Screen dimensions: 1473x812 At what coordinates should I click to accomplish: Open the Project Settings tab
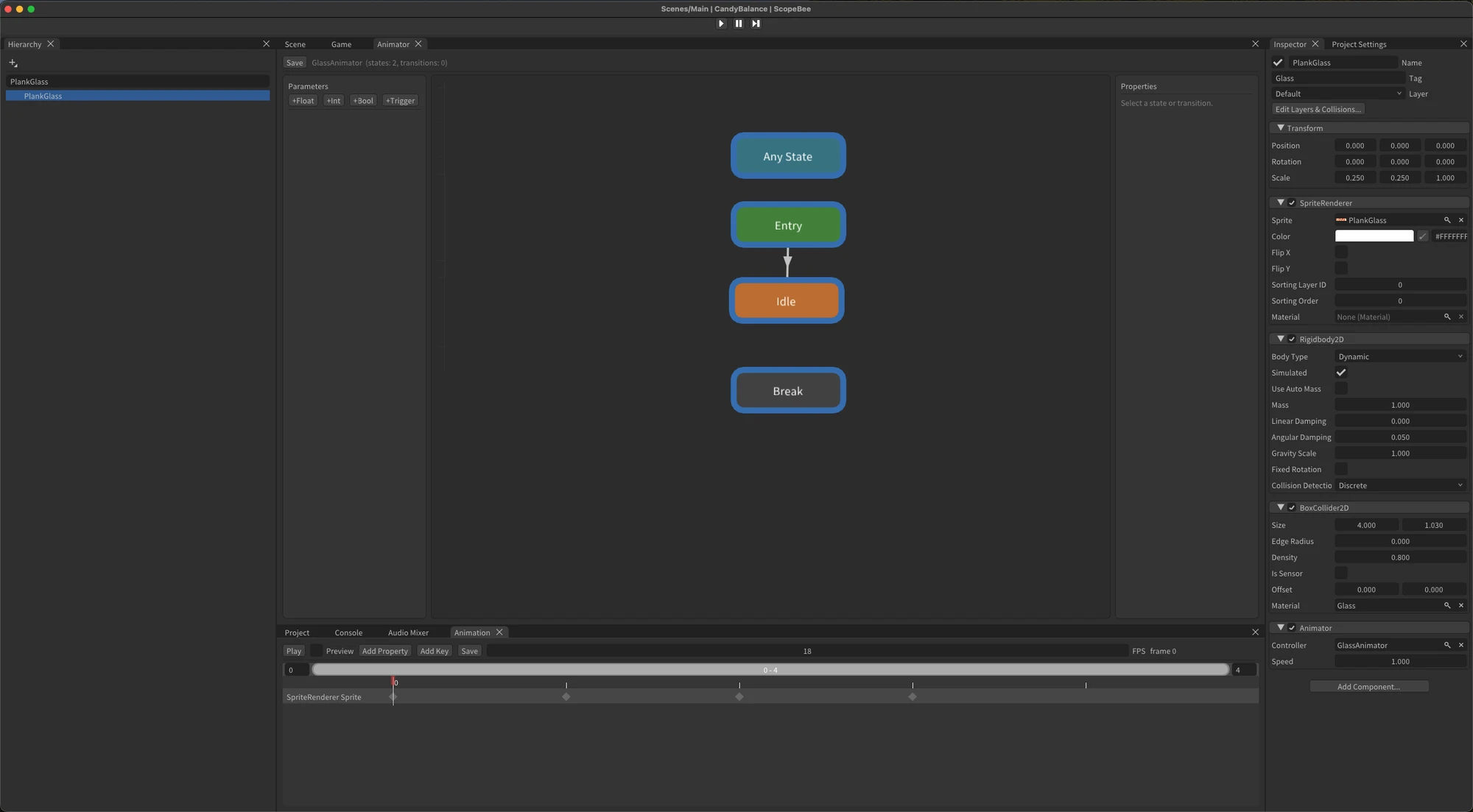(x=1359, y=44)
